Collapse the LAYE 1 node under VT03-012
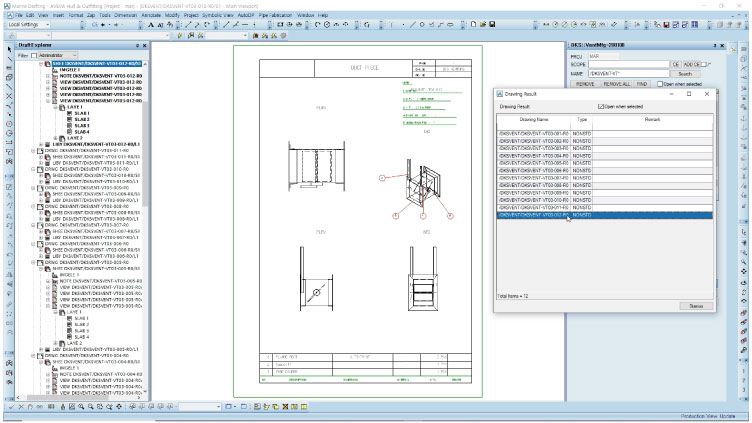Image resolution: width=752 pixels, height=423 pixels. 56,107
